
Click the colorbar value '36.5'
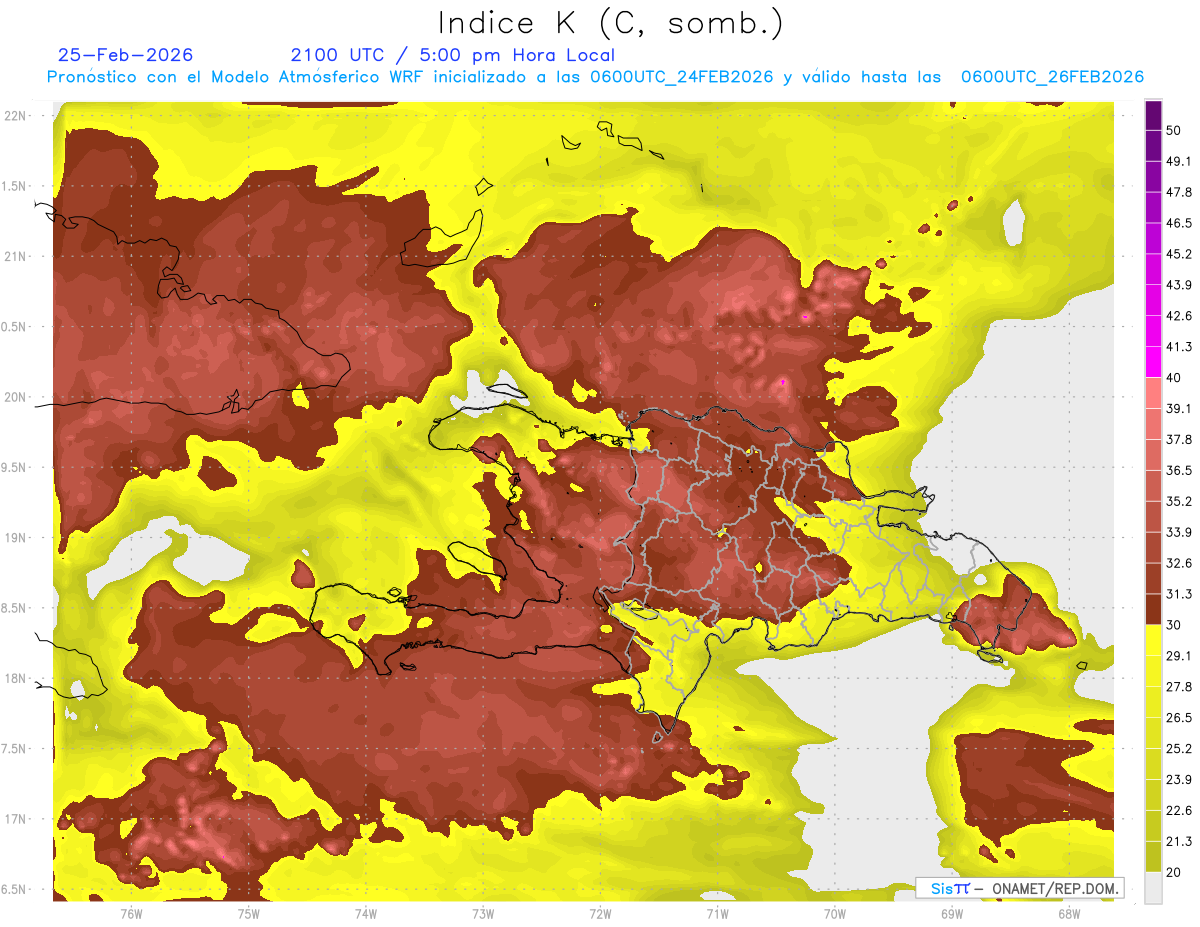click(x=1179, y=470)
